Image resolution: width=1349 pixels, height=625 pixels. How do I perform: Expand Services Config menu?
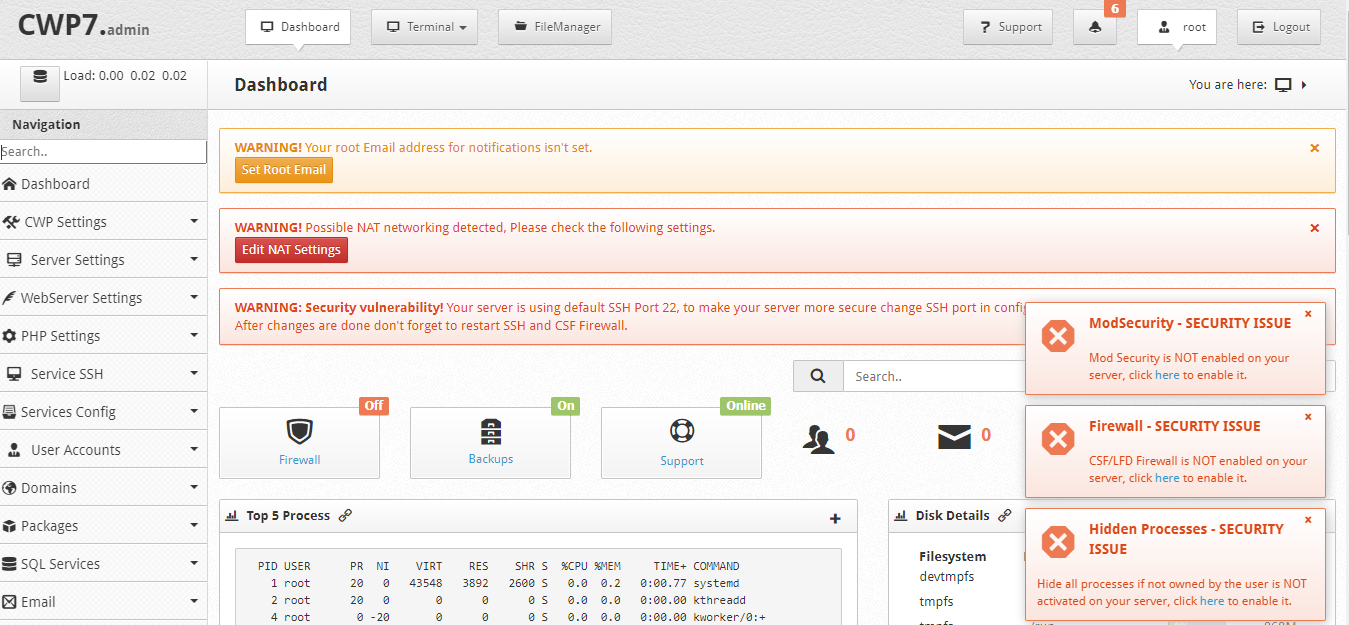(104, 412)
